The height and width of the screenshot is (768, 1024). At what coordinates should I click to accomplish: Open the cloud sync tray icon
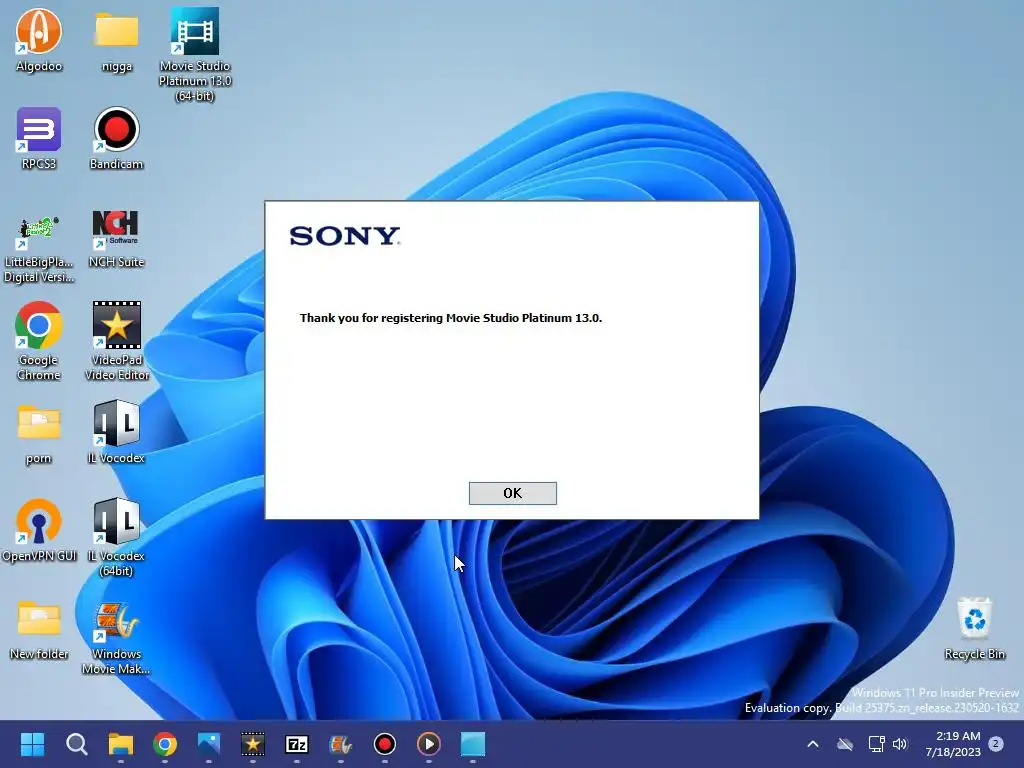coord(845,744)
